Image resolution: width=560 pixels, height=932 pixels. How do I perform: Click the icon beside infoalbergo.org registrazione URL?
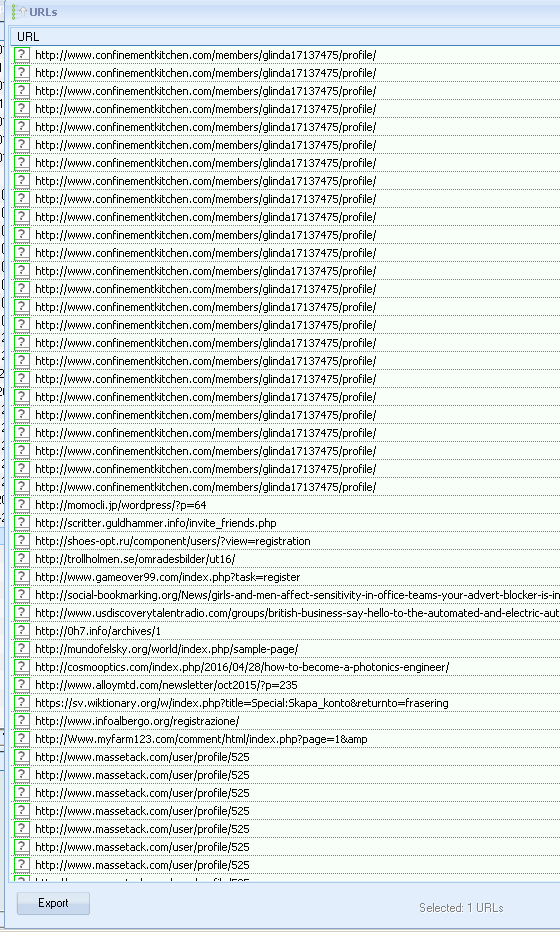coord(22,720)
